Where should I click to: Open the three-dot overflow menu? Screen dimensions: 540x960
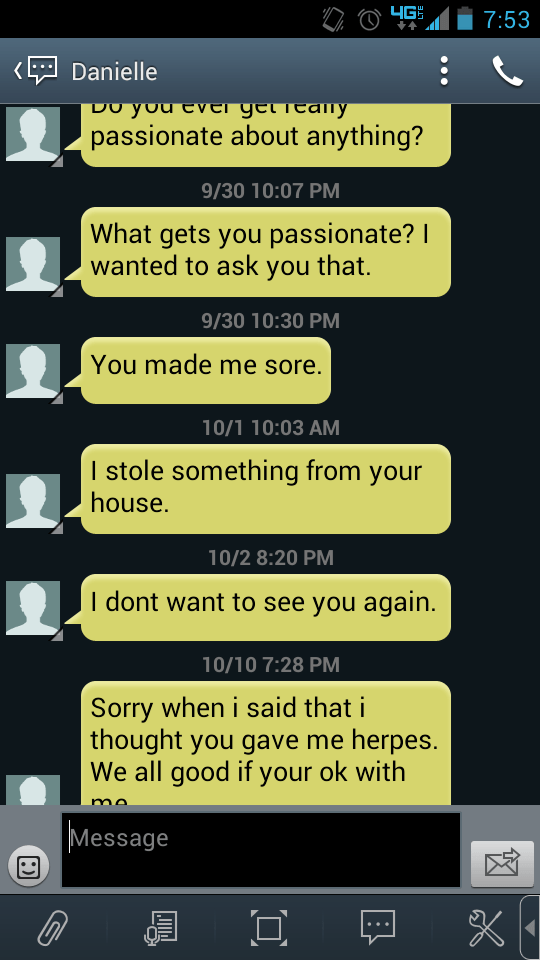(x=444, y=71)
